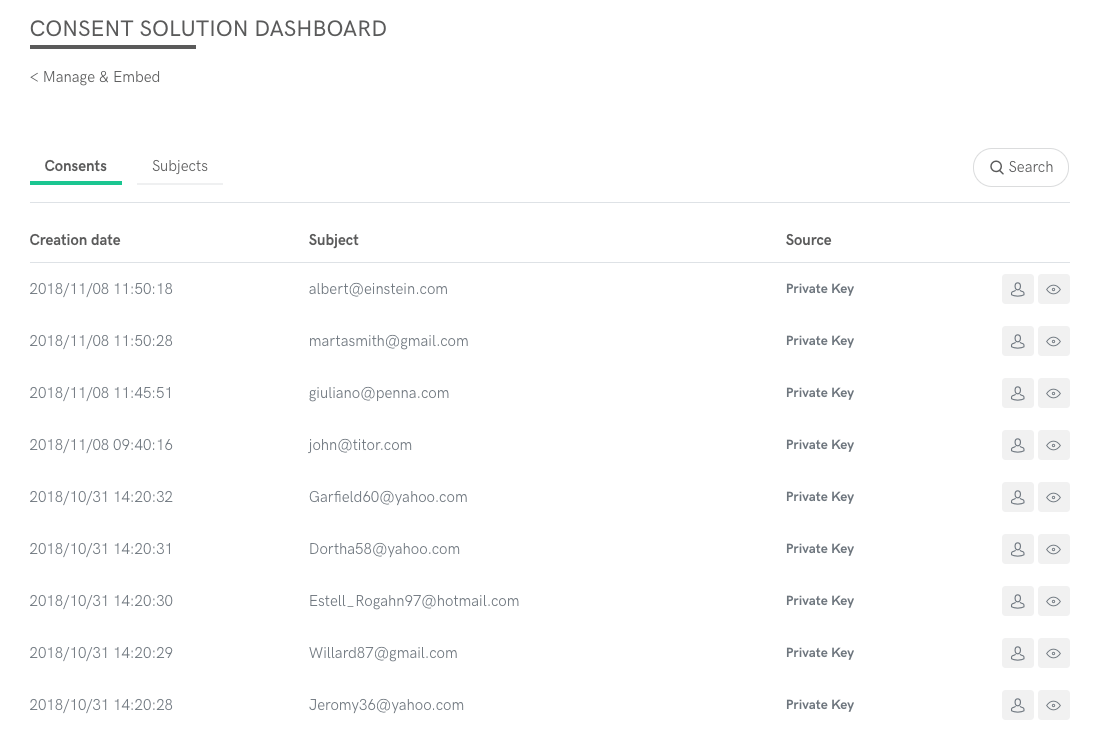Show consent details for Willard87@gmail.com via eye icon
Image resolution: width=1100 pixels, height=733 pixels.
point(1054,653)
